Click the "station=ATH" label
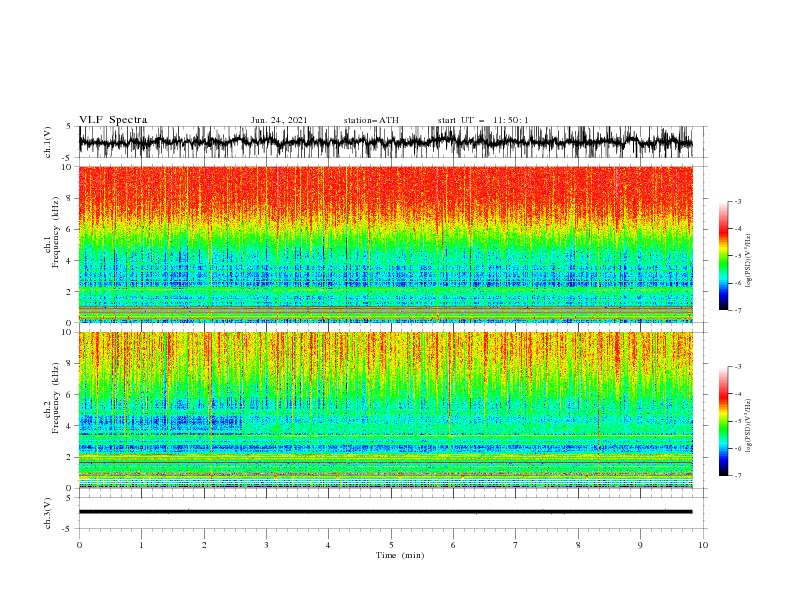The image size is (792, 612). pos(371,120)
